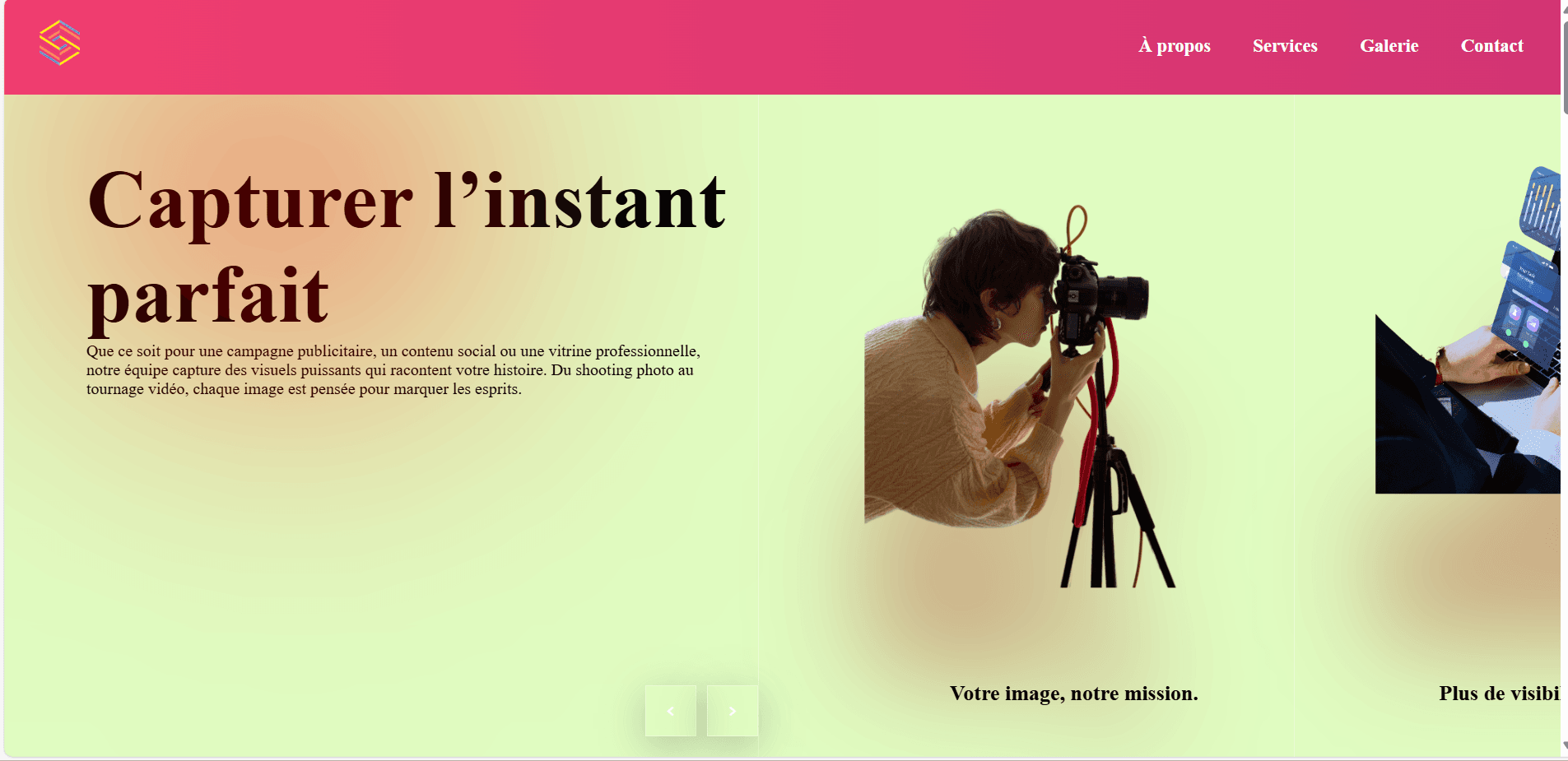Viewport: 1568px width, 761px height.
Task: Click the scrollbar down arrow at the bottom right
Action: 1564,746
